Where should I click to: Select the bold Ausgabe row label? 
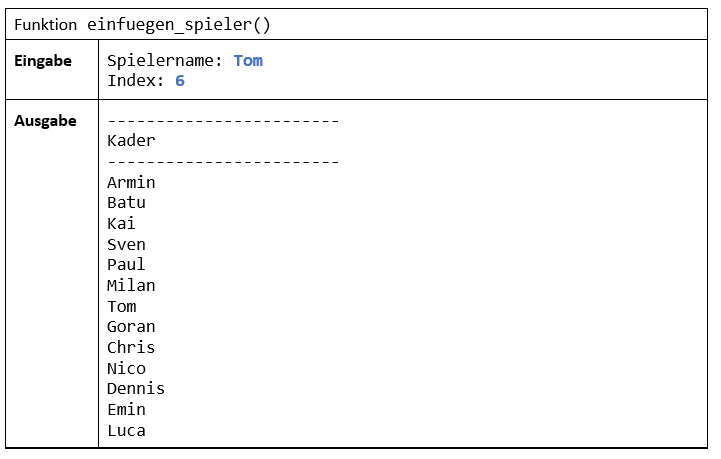[45, 121]
